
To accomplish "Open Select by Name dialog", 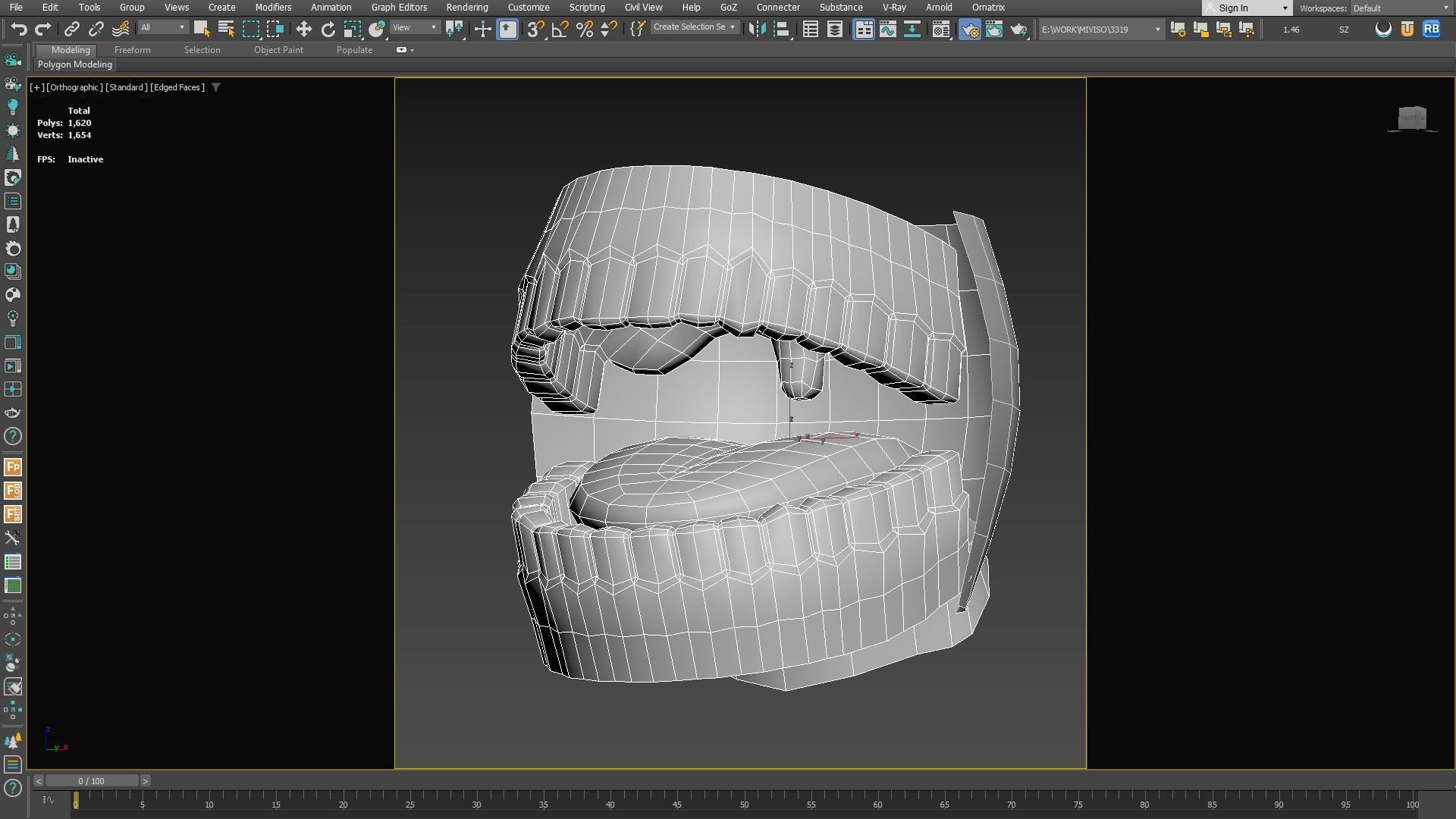I will (226, 30).
